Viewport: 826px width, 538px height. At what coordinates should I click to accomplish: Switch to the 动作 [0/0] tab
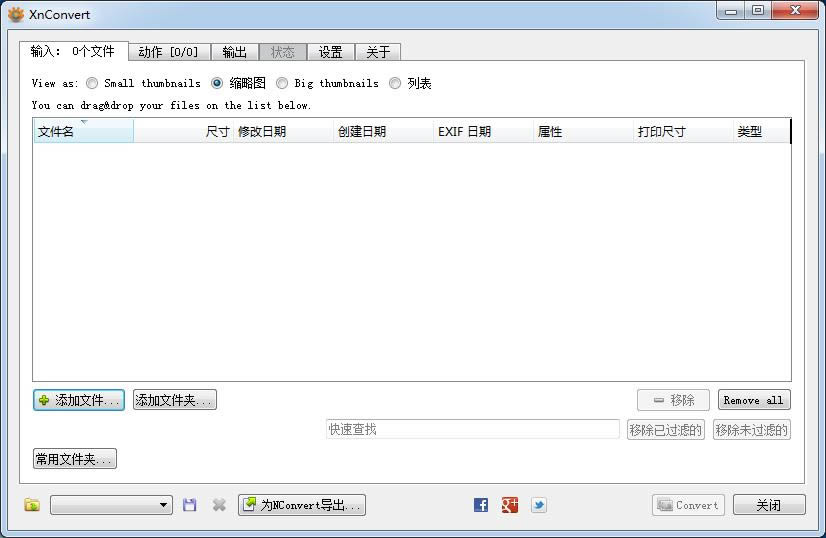(169, 52)
